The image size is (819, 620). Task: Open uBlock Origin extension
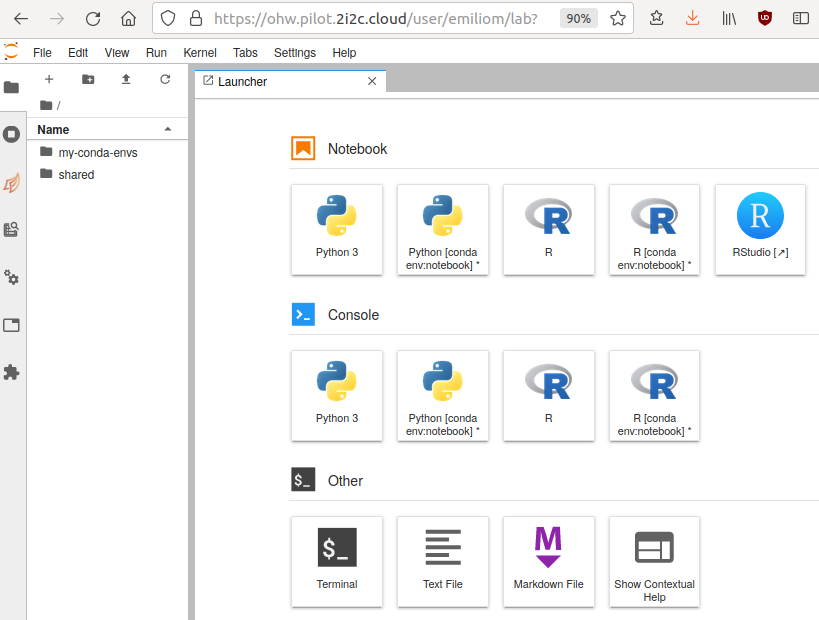pos(765,19)
